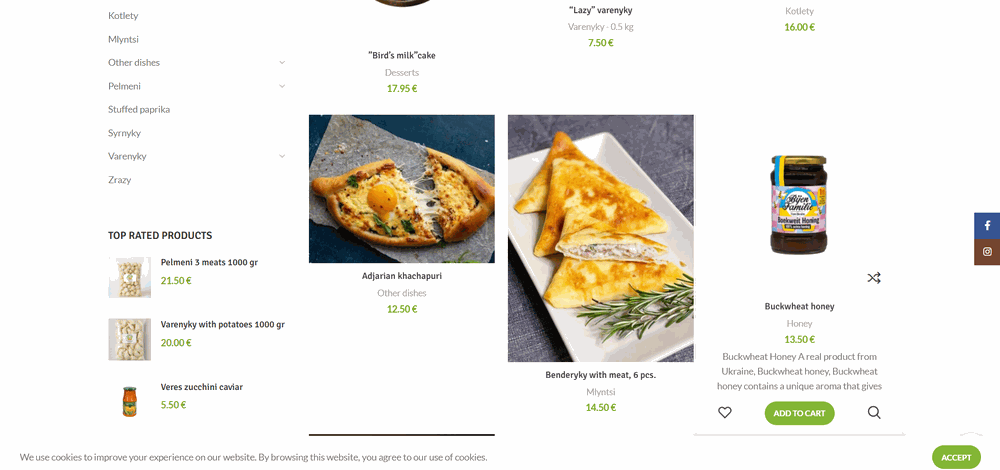Open quick view for Buckwheat honey
1000x470 pixels.
874,412
